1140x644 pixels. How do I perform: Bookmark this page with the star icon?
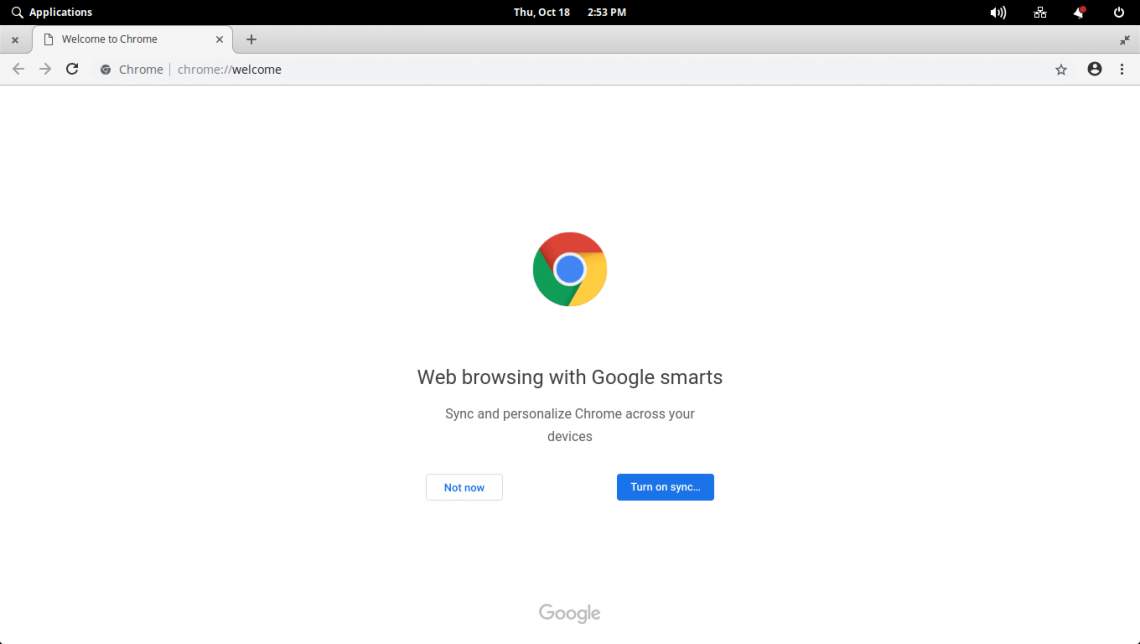[1061, 70]
